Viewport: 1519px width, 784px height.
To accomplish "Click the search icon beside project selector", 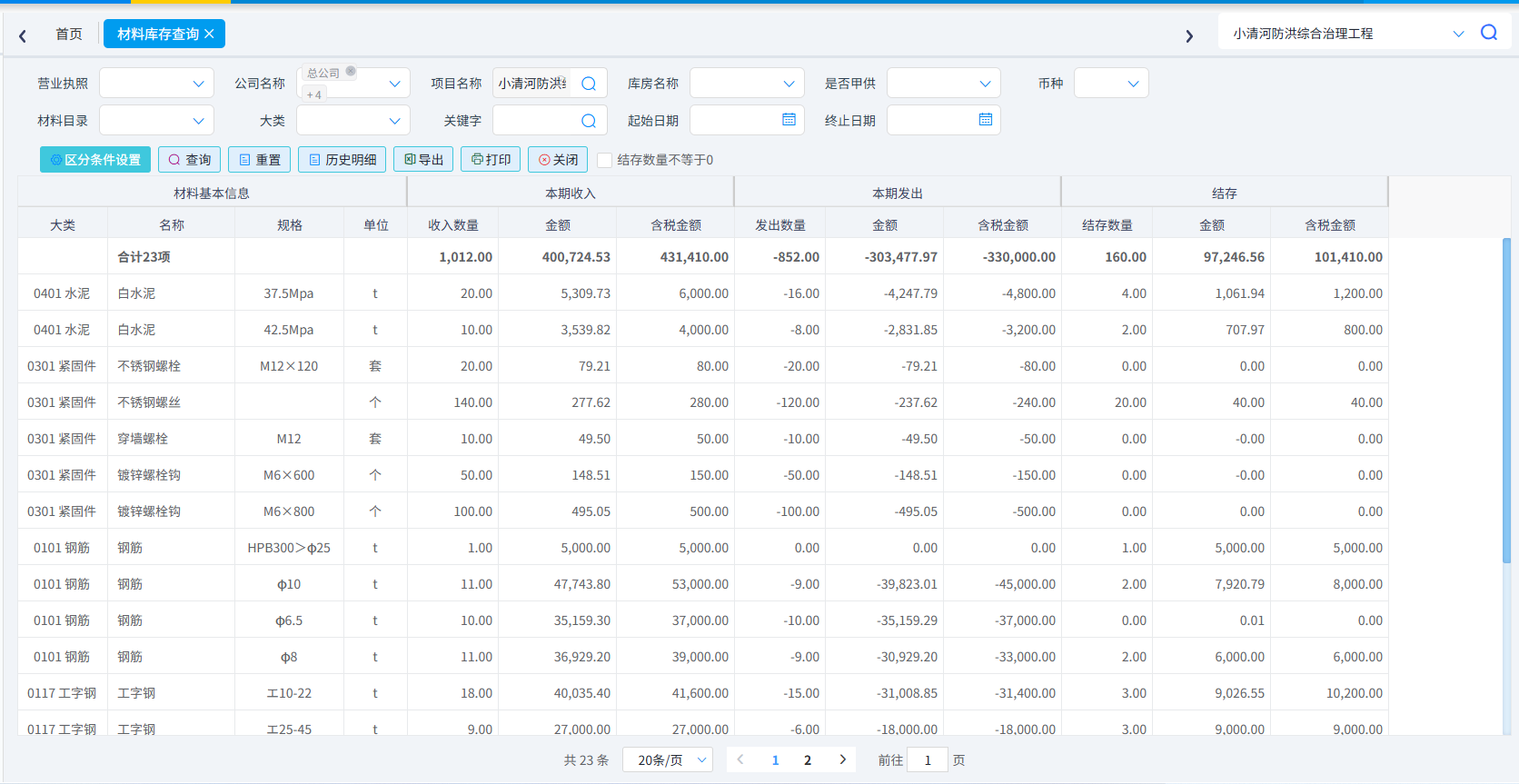I will (1488, 33).
